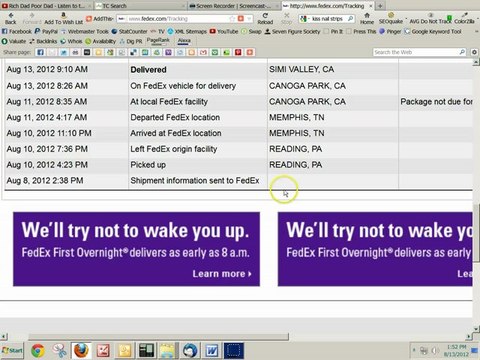Select the fedex.com/Tracking tab
The height and width of the screenshot is (360, 480).
[327, 6]
